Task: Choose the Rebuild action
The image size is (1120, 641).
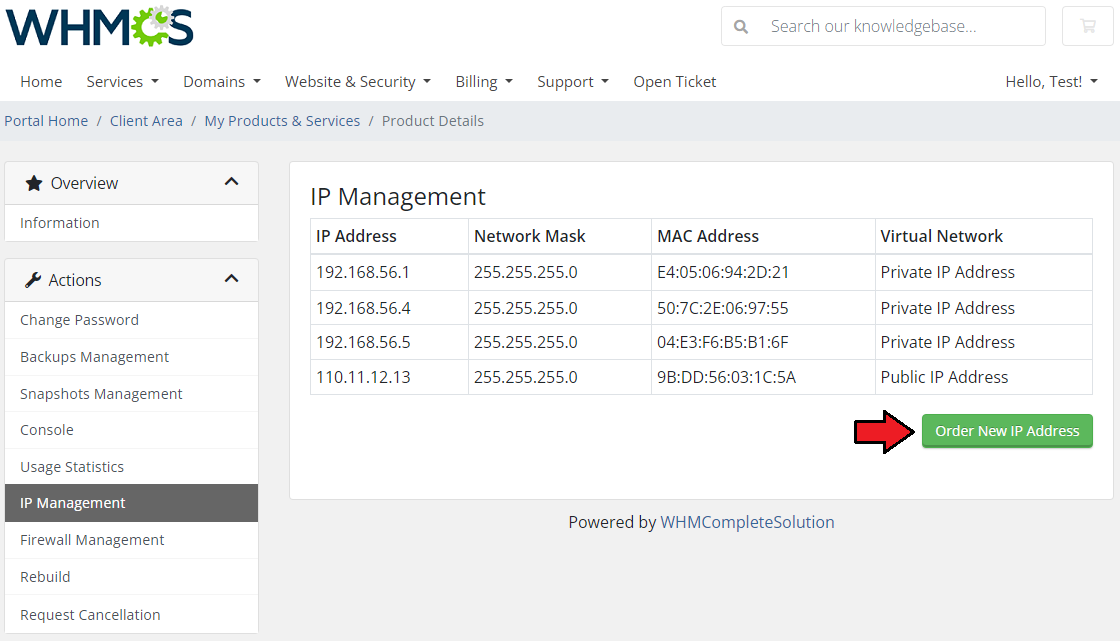Action: tap(131, 577)
